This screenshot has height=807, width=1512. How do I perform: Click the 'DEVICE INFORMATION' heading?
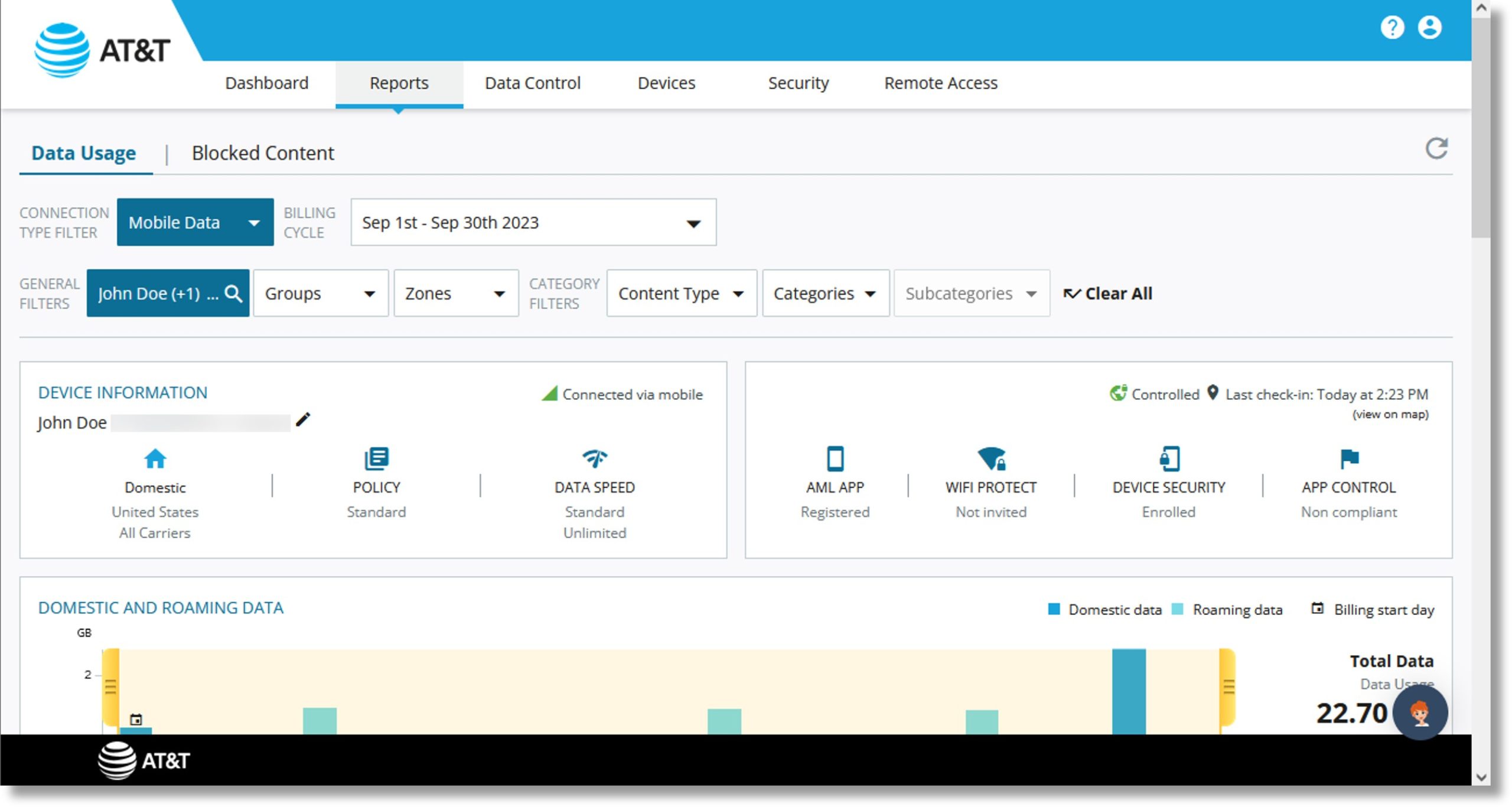pos(123,393)
